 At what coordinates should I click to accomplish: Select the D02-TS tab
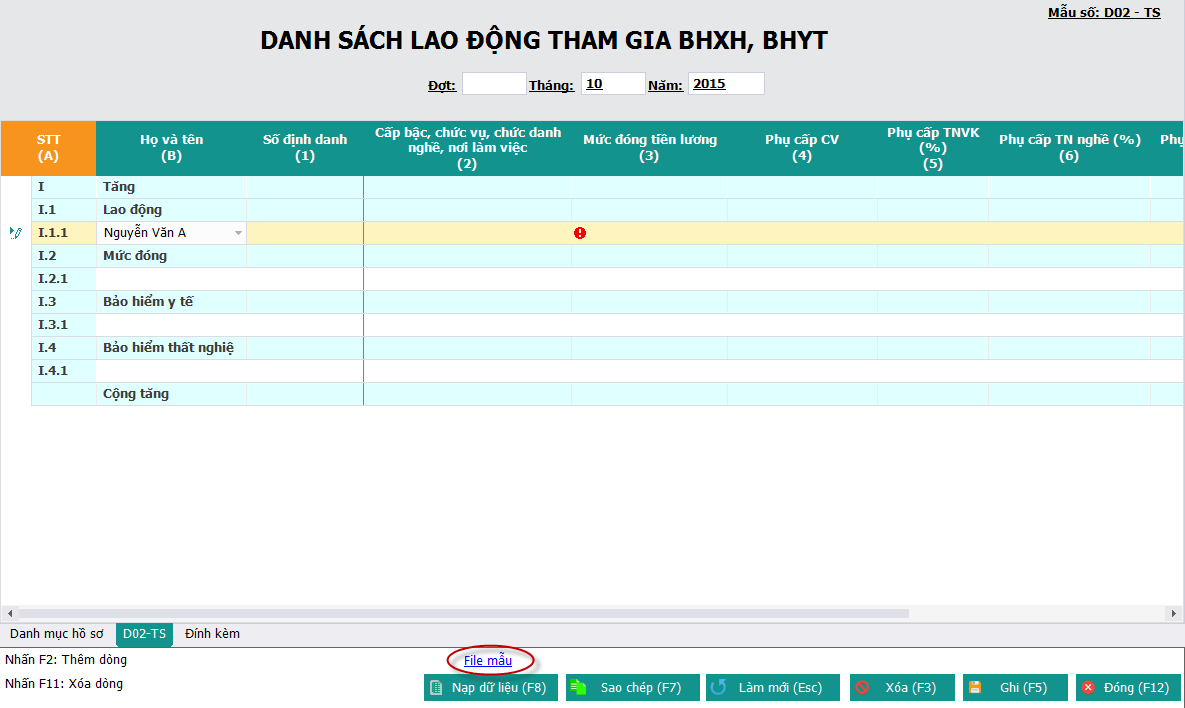[x=144, y=634]
